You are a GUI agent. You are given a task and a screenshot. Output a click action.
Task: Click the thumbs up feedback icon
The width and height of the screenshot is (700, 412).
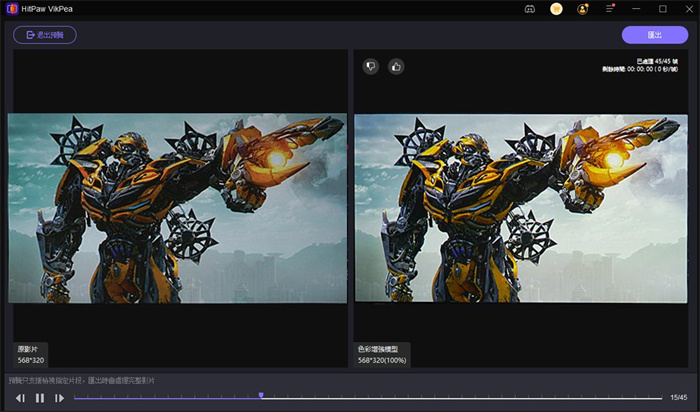coord(396,67)
